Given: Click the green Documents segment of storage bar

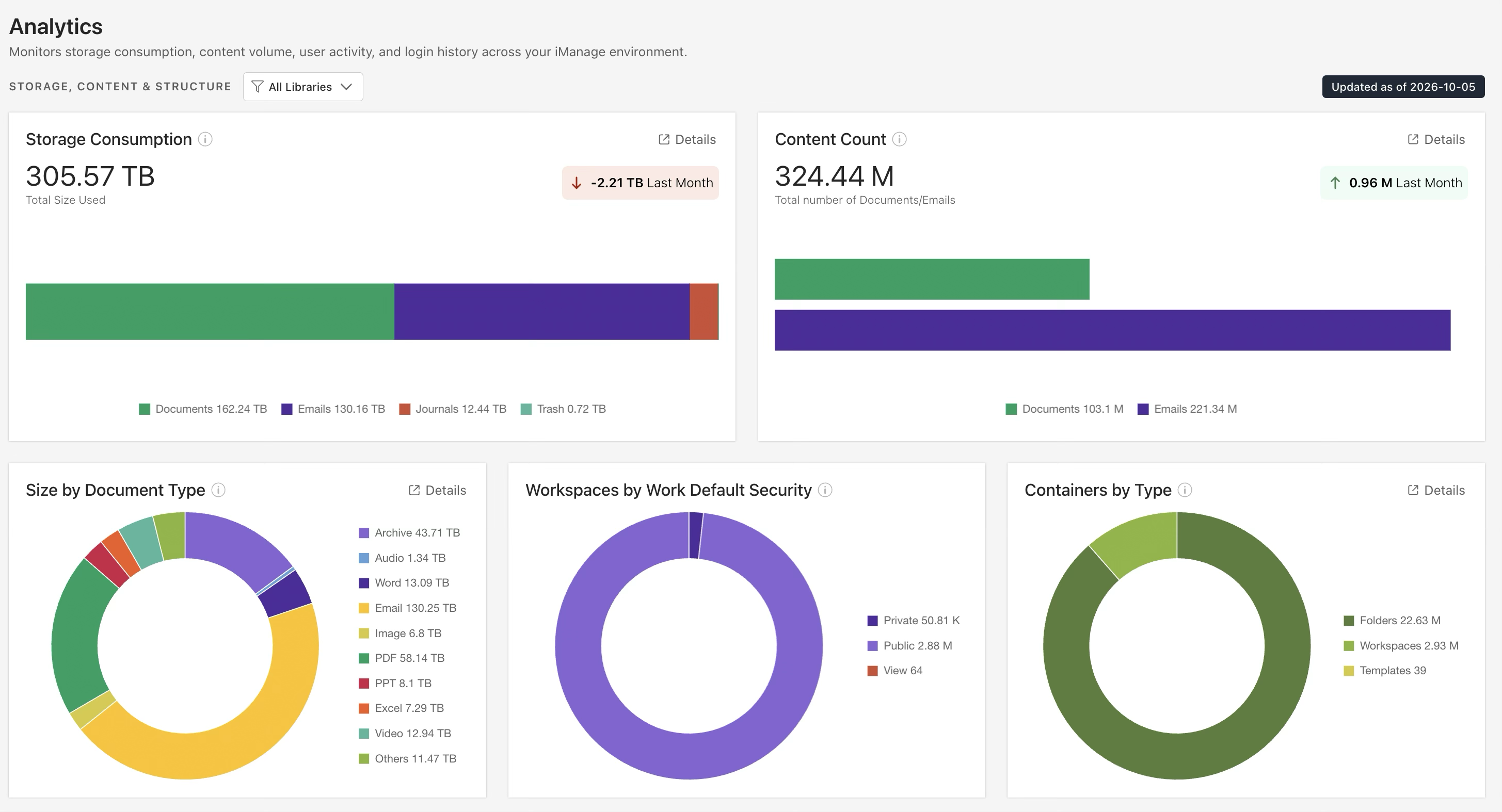Looking at the screenshot, I should 210,312.
